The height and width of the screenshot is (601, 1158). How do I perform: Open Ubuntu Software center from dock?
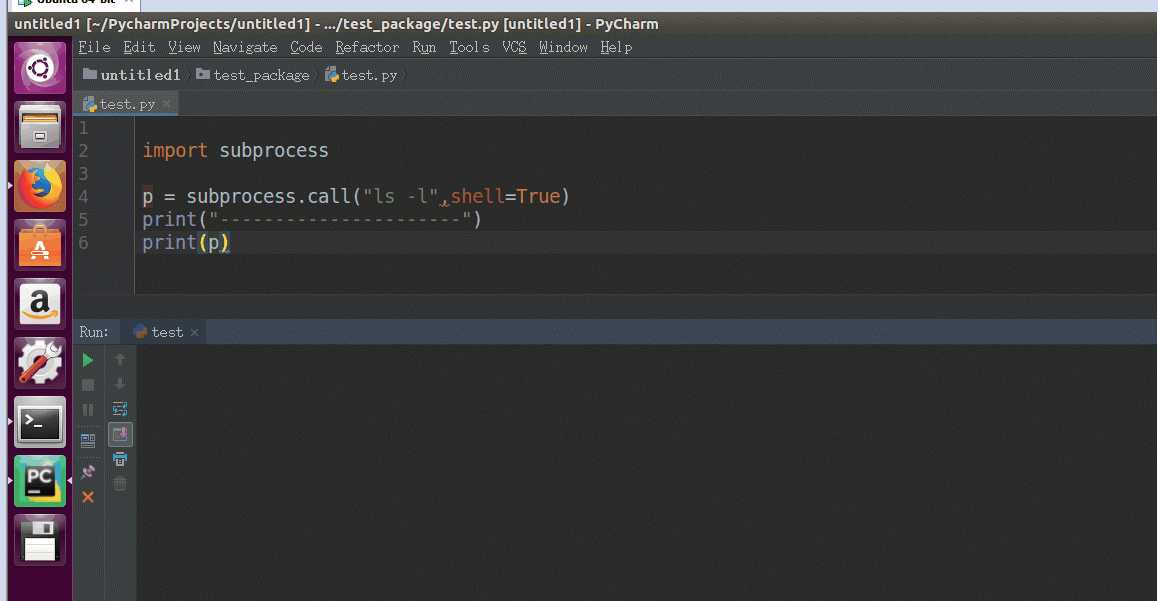coord(40,245)
